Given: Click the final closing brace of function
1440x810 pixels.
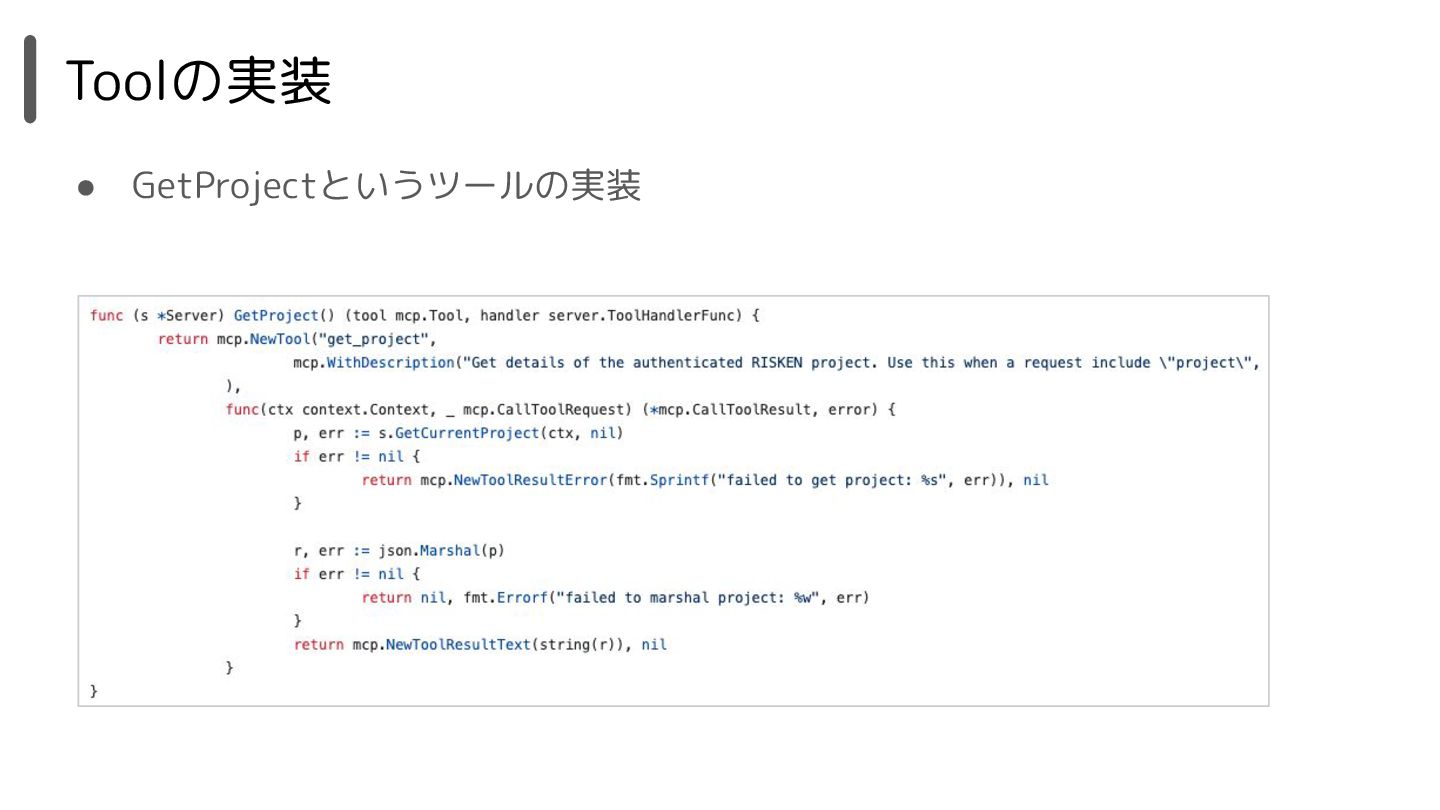Looking at the screenshot, I should (94, 692).
